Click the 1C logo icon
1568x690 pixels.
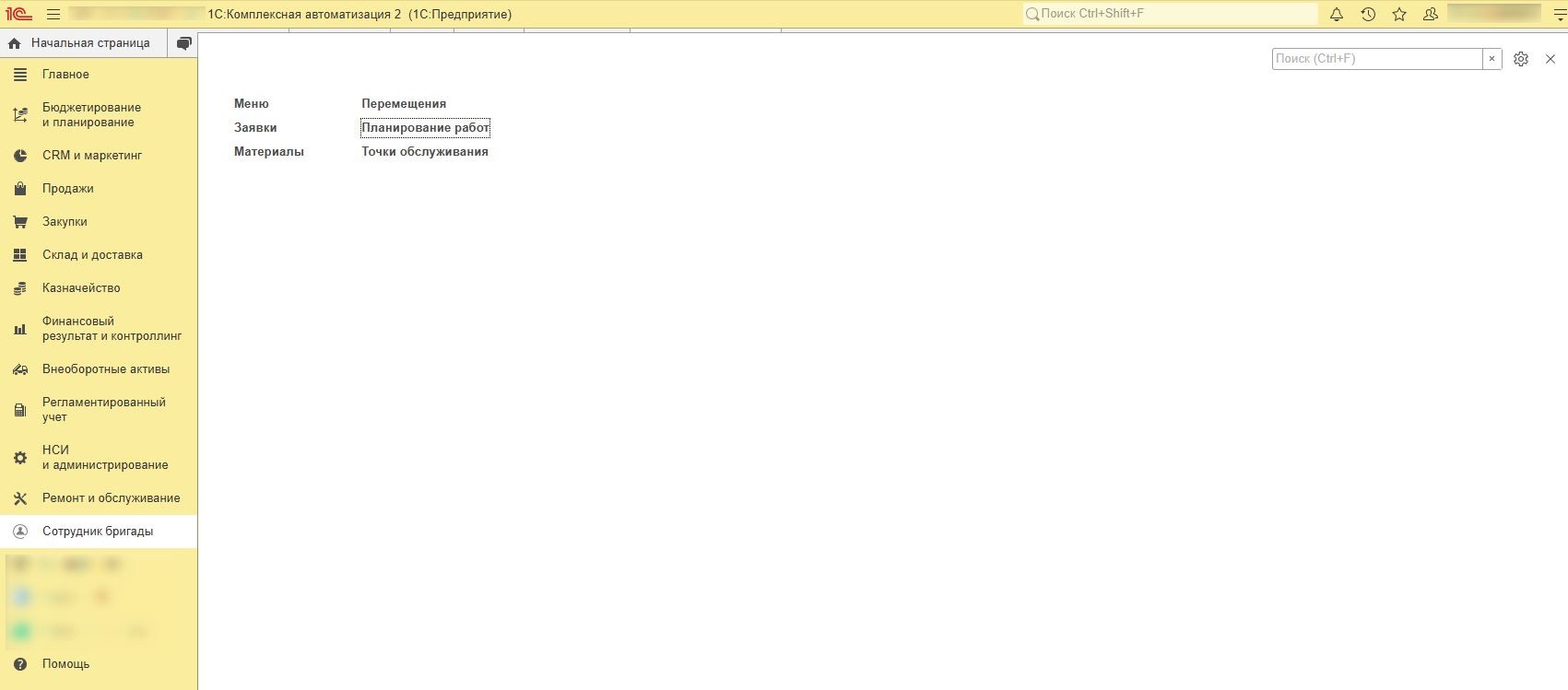(x=18, y=14)
